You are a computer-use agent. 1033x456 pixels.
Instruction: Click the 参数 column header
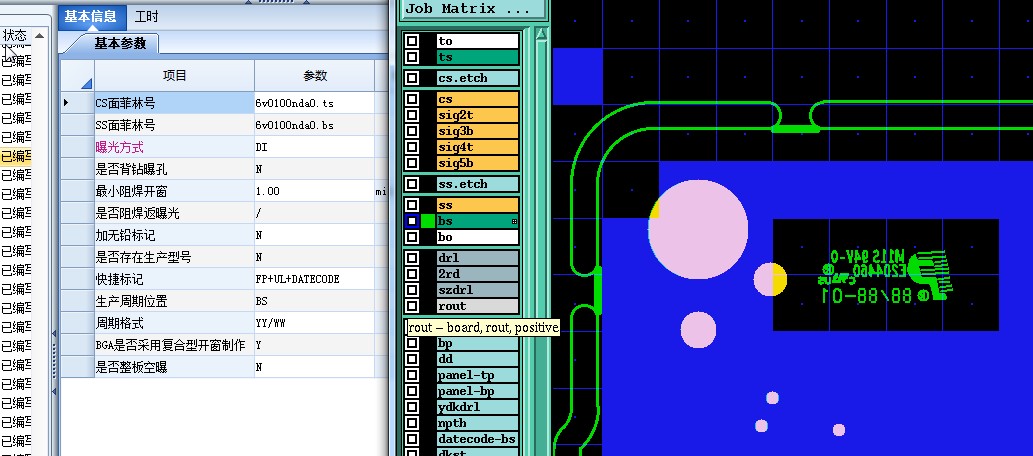tap(315, 76)
